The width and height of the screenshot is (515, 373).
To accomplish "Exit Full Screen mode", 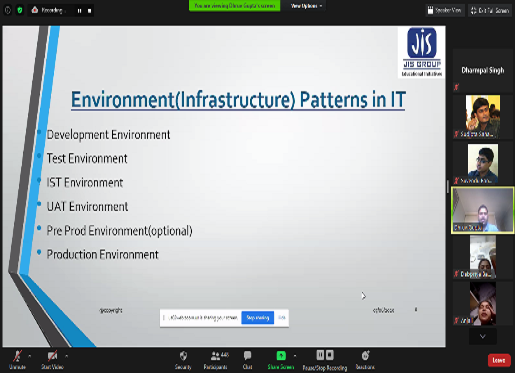I will coord(490,11).
